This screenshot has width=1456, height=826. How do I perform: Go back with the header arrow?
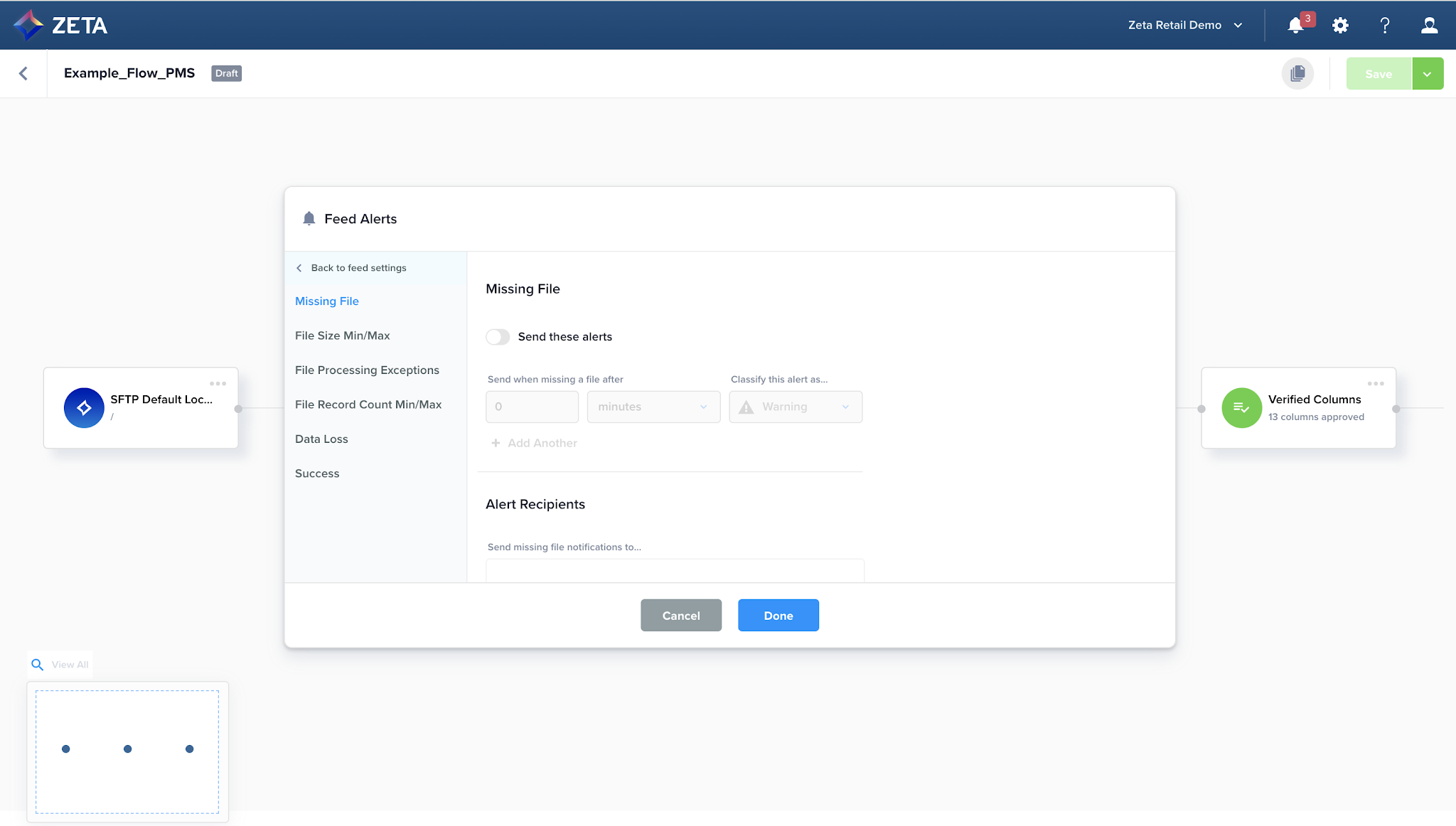coord(23,73)
